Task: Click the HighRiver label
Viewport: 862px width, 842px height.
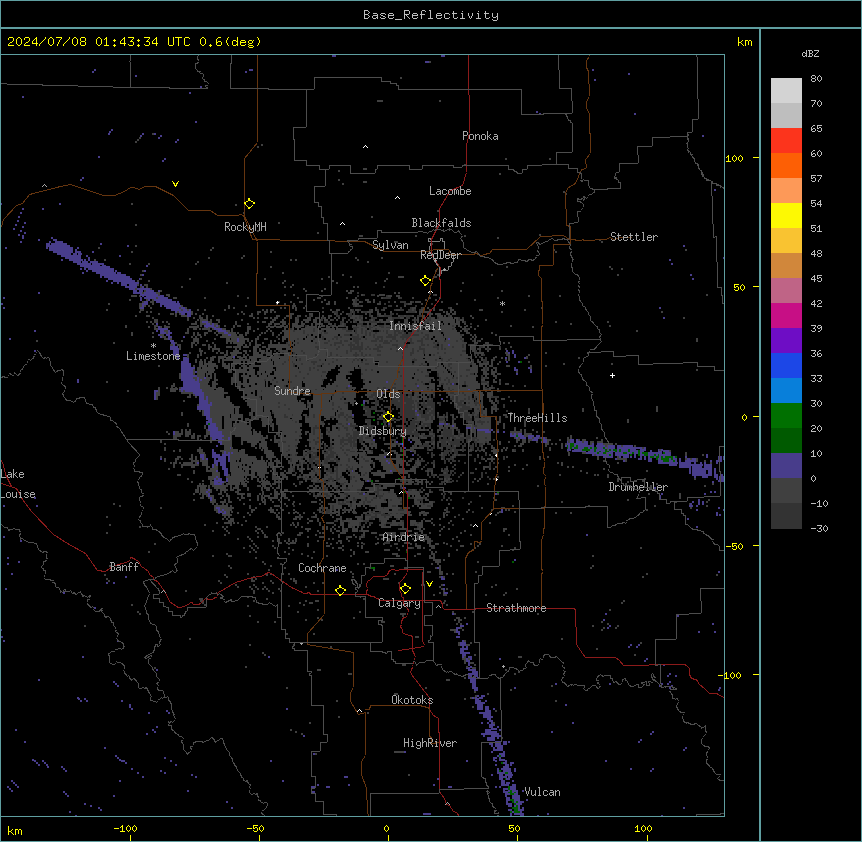Action: pos(430,743)
